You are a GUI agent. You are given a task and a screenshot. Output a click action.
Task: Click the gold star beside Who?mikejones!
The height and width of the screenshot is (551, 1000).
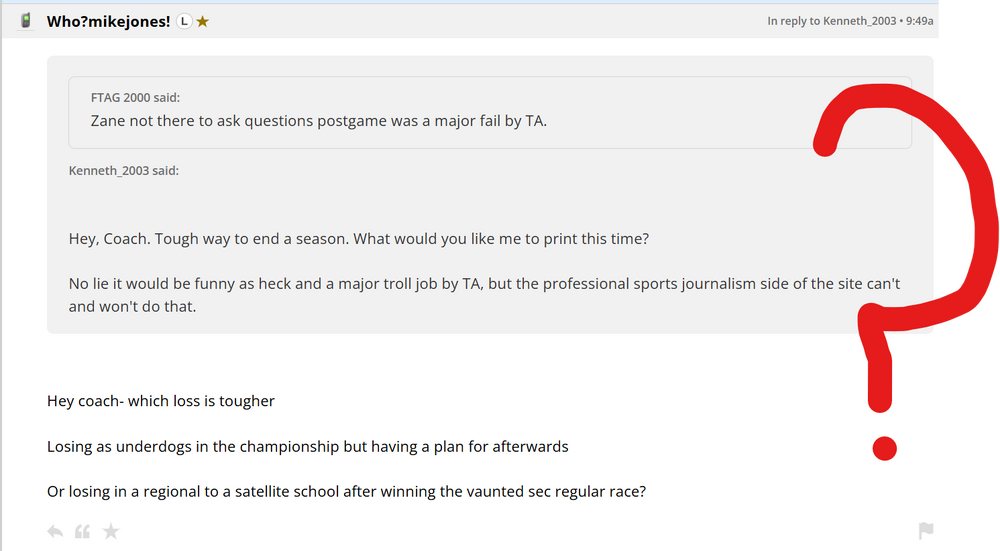pyautogui.click(x=202, y=21)
